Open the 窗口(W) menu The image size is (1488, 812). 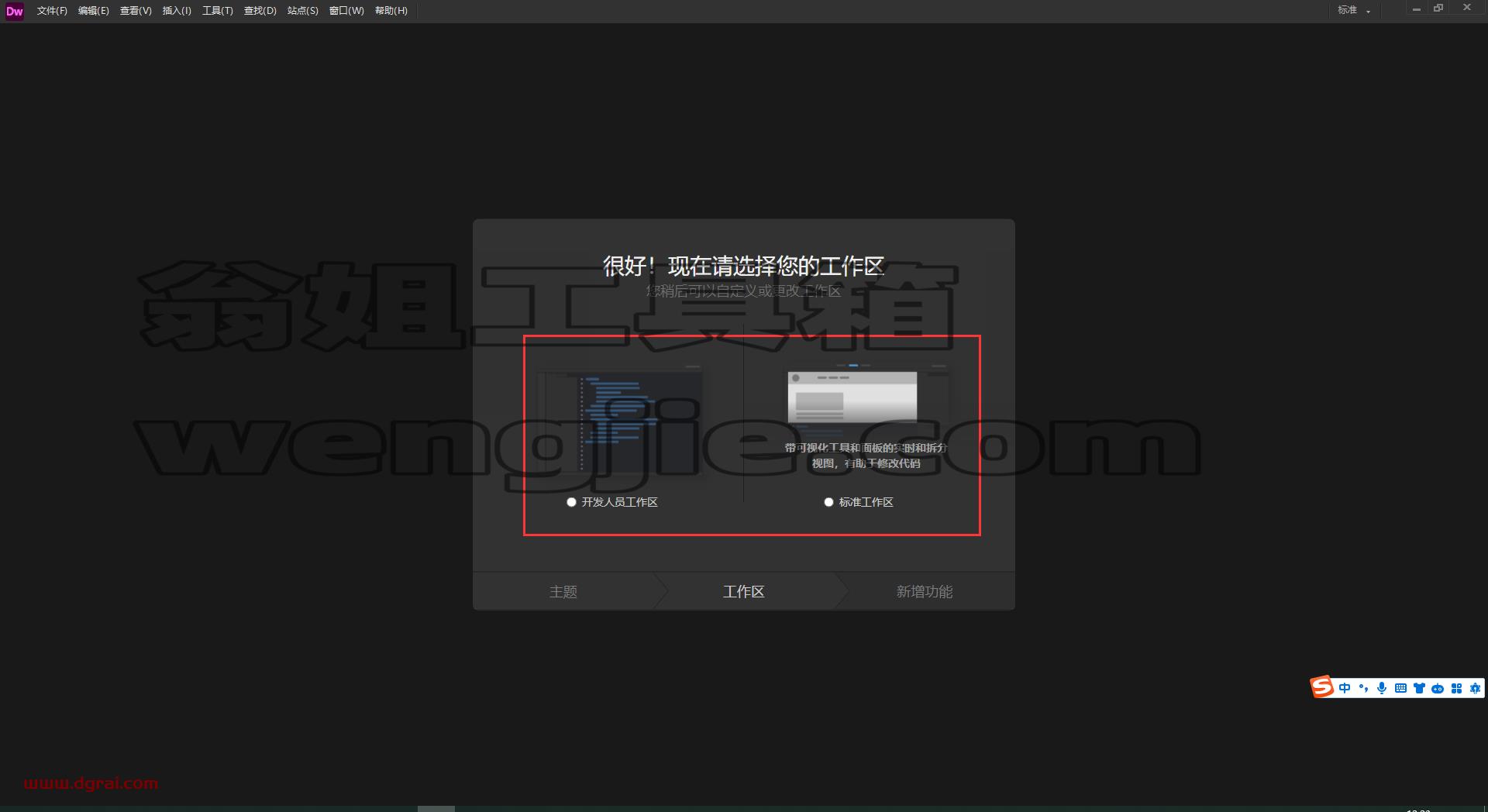click(x=346, y=11)
